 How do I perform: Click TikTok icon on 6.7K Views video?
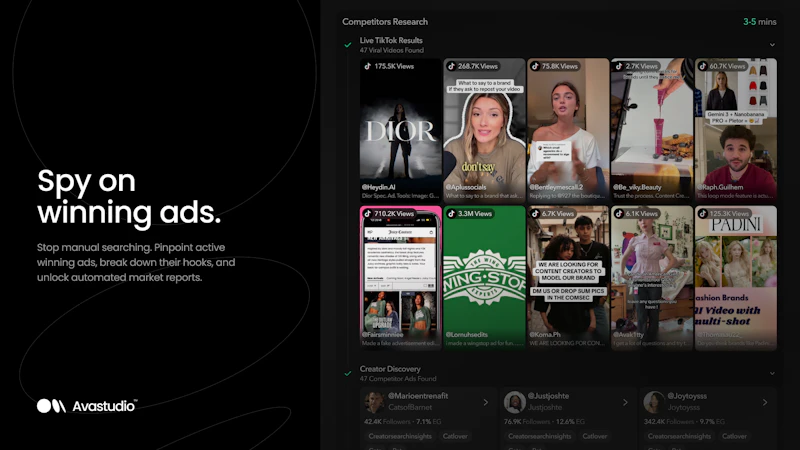click(535, 214)
